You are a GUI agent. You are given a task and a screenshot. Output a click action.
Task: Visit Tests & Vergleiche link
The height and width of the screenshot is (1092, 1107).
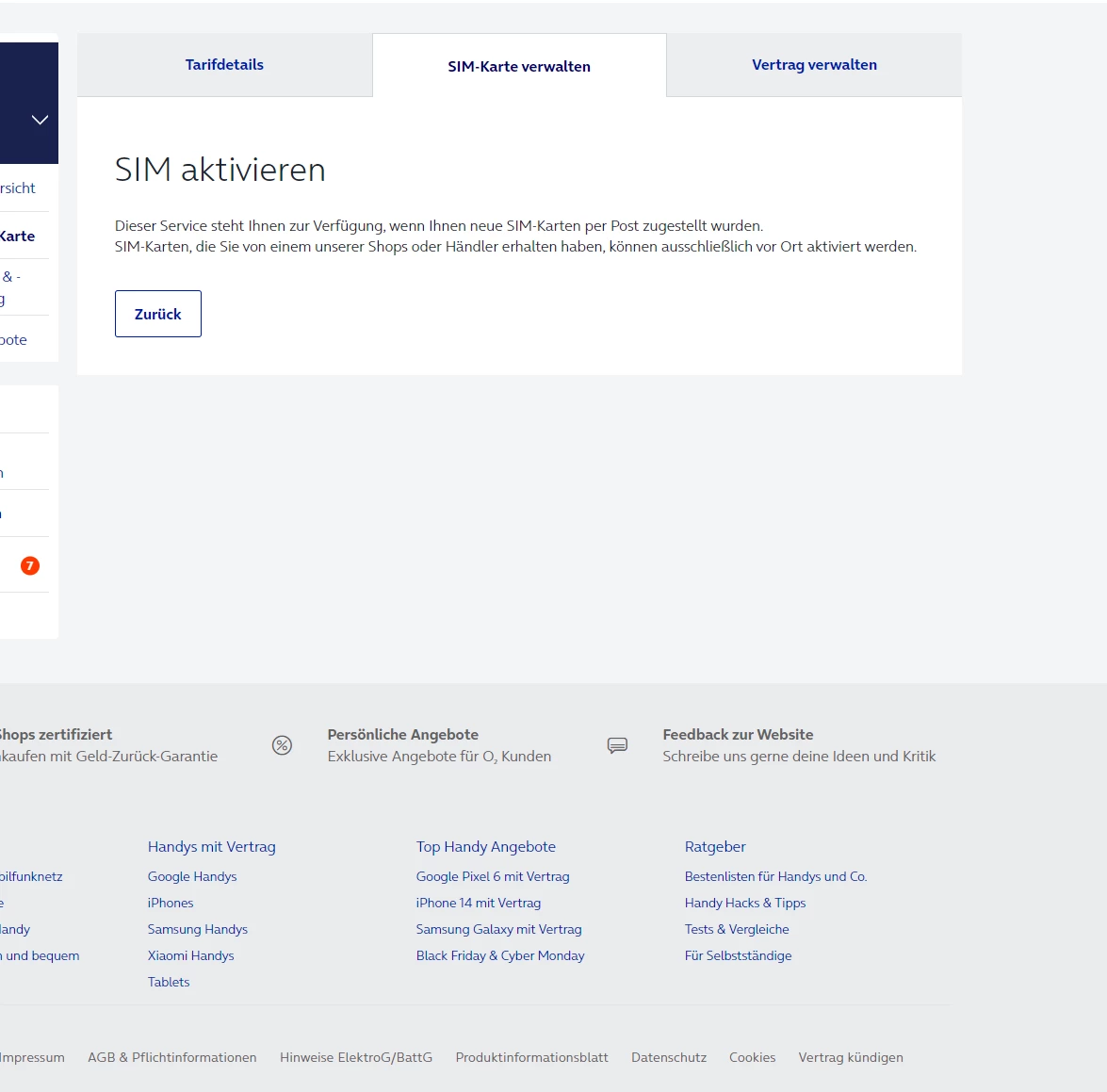[737, 930]
